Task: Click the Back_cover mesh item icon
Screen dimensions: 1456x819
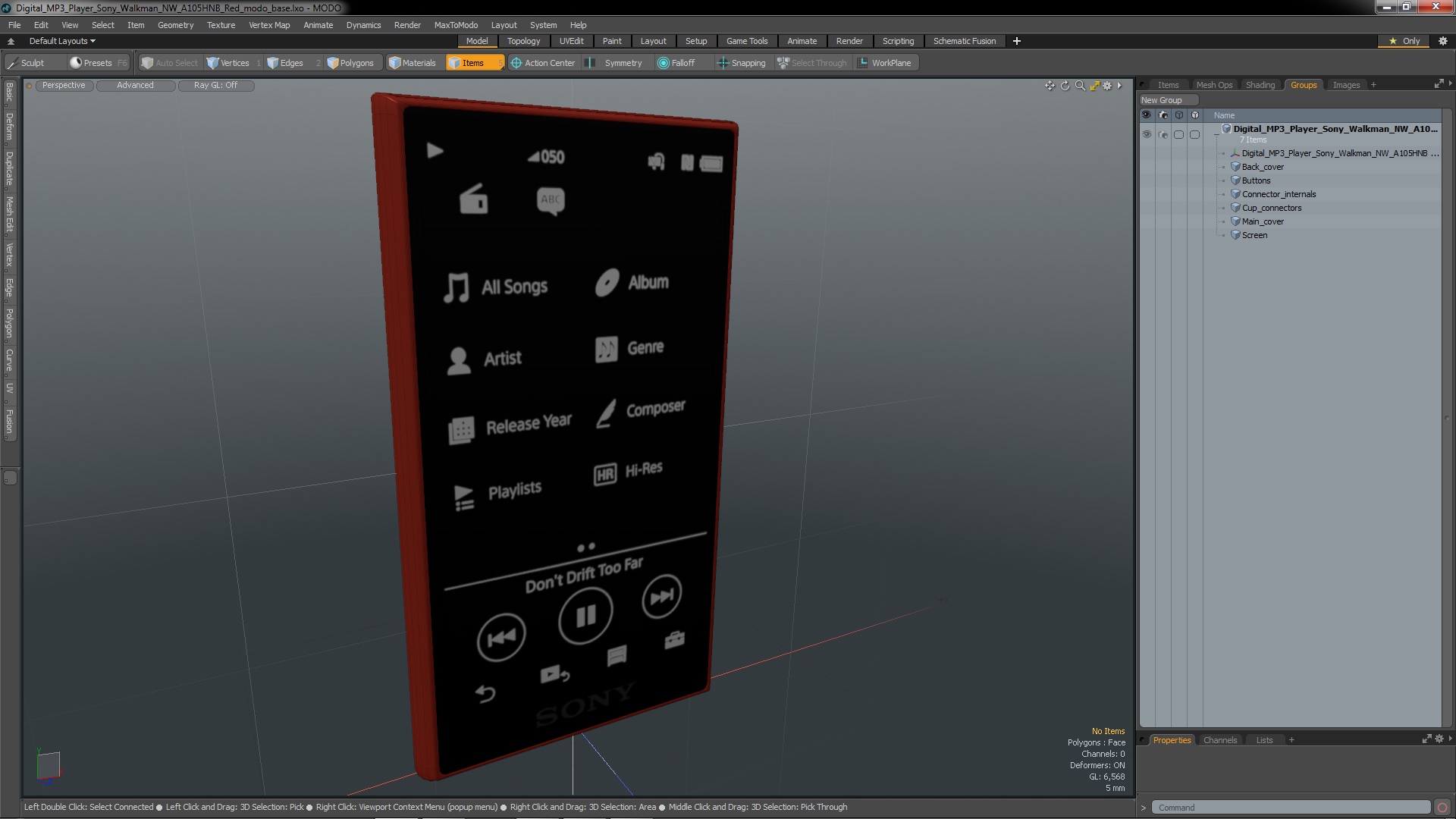Action: pyautogui.click(x=1235, y=167)
